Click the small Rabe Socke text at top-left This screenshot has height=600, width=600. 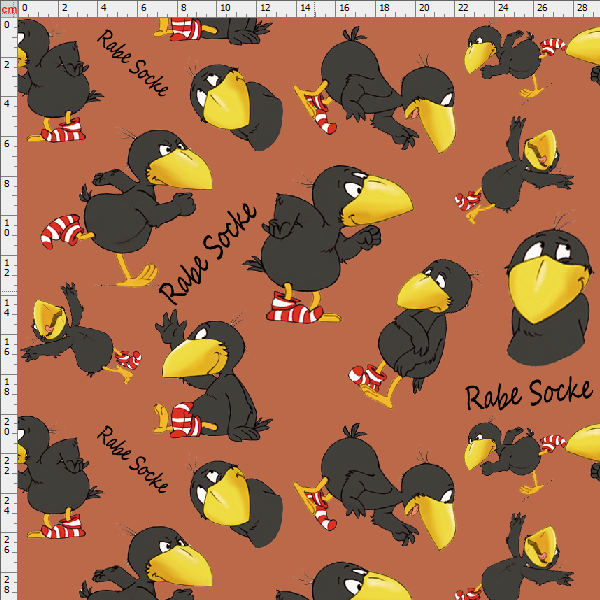point(133,62)
